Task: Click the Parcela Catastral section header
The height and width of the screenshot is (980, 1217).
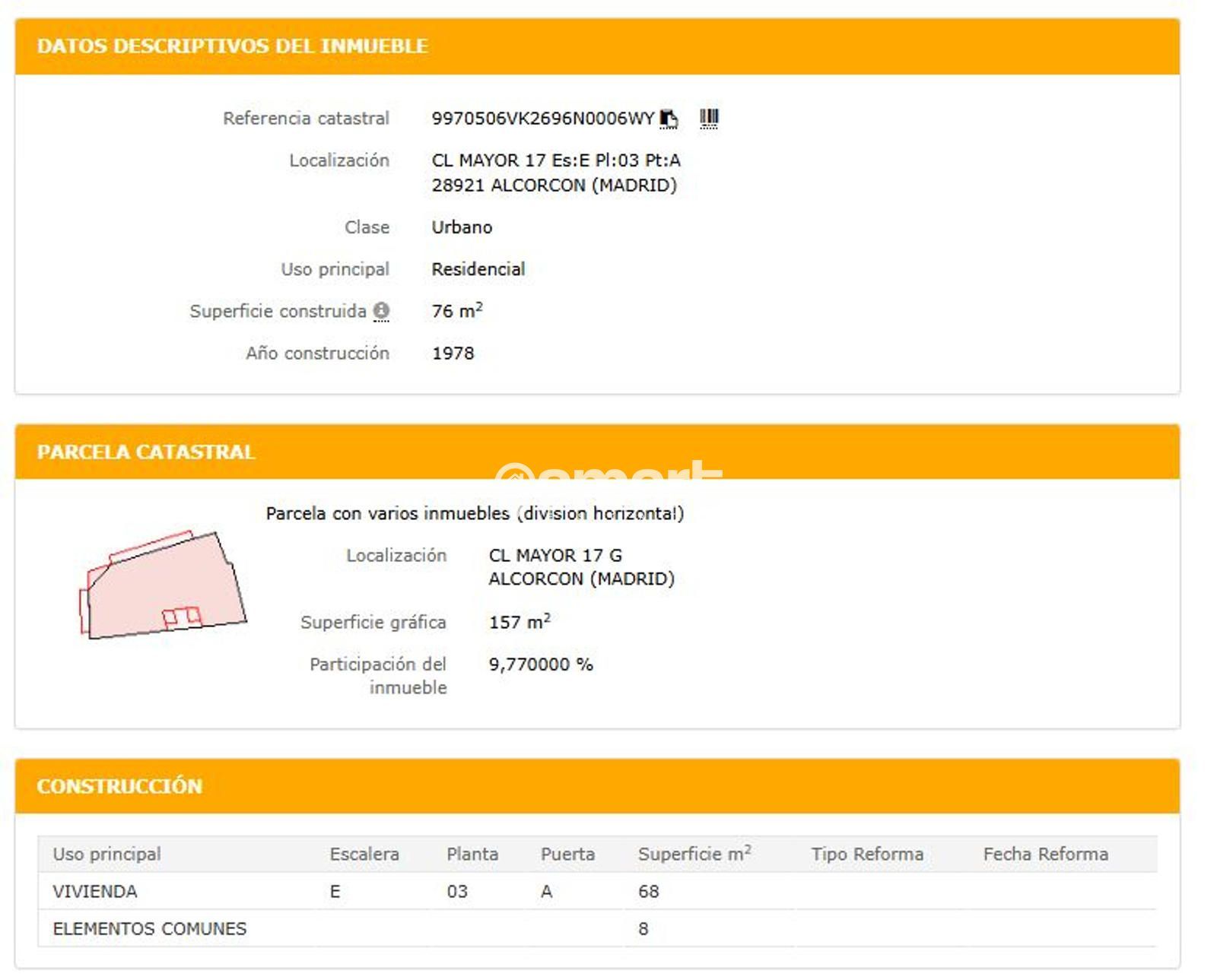Action: click(146, 452)
